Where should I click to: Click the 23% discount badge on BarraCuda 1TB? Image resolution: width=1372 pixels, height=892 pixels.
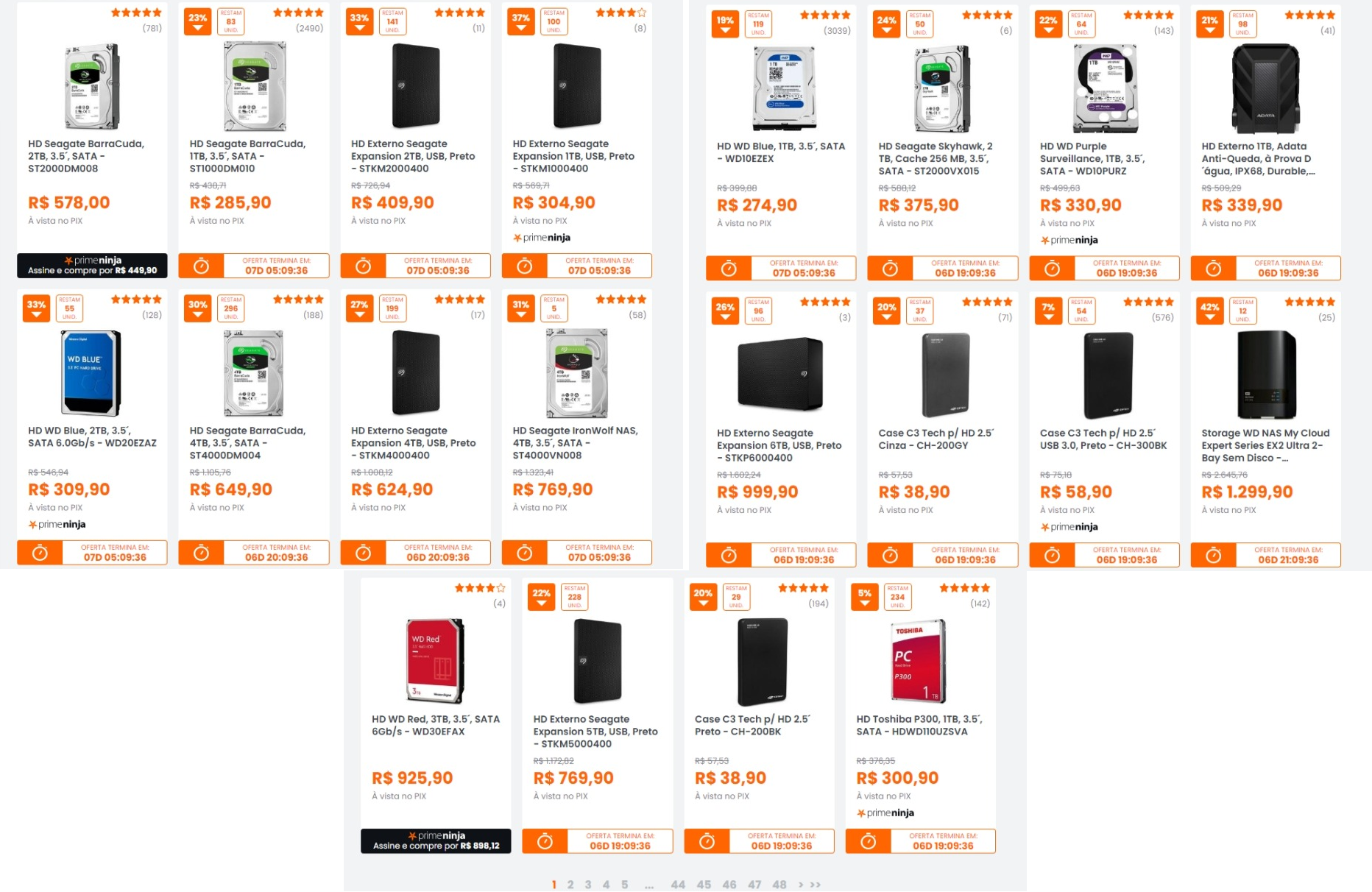point(197,22)
